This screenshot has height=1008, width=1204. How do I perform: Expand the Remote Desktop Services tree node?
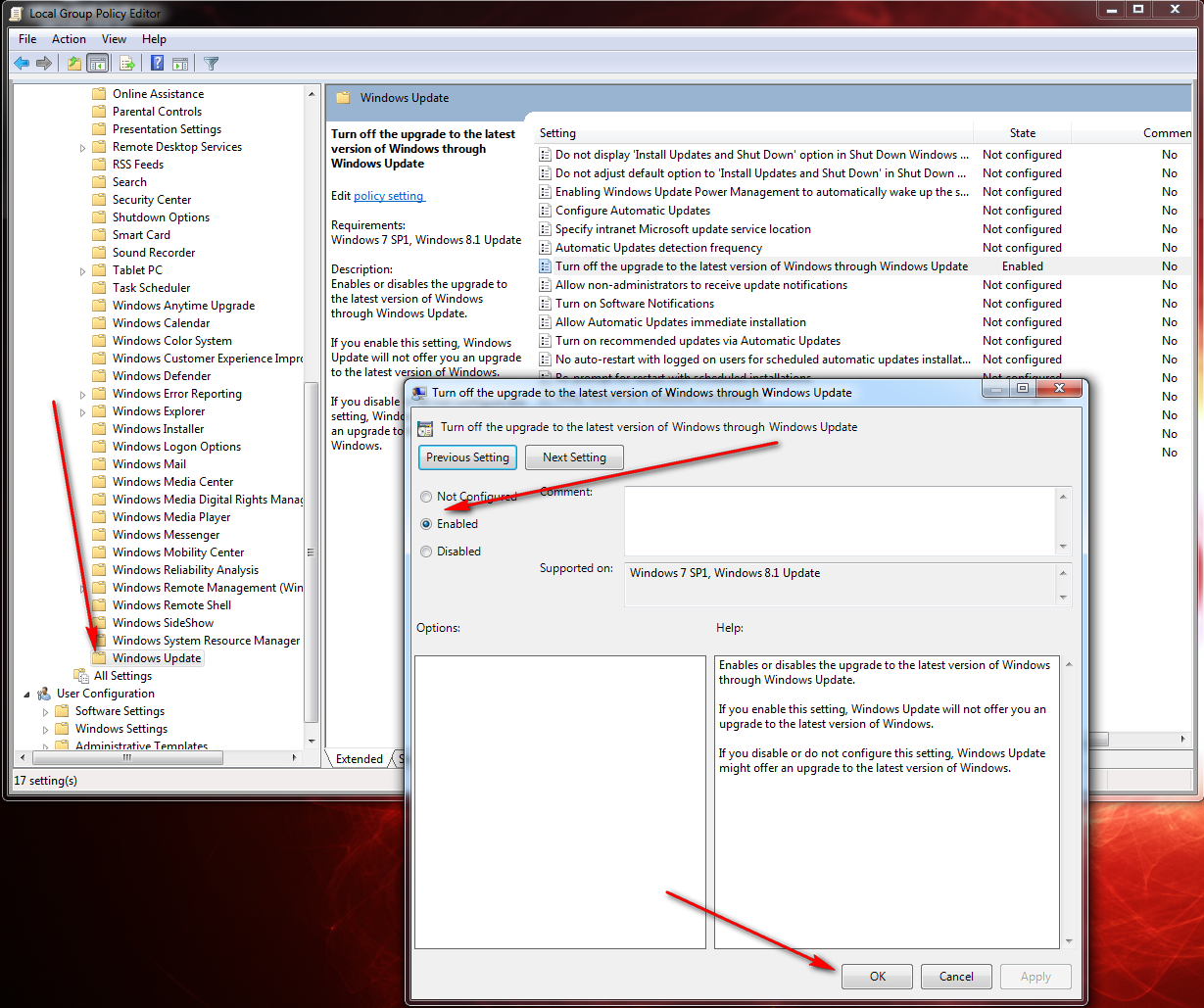(83, 148)
